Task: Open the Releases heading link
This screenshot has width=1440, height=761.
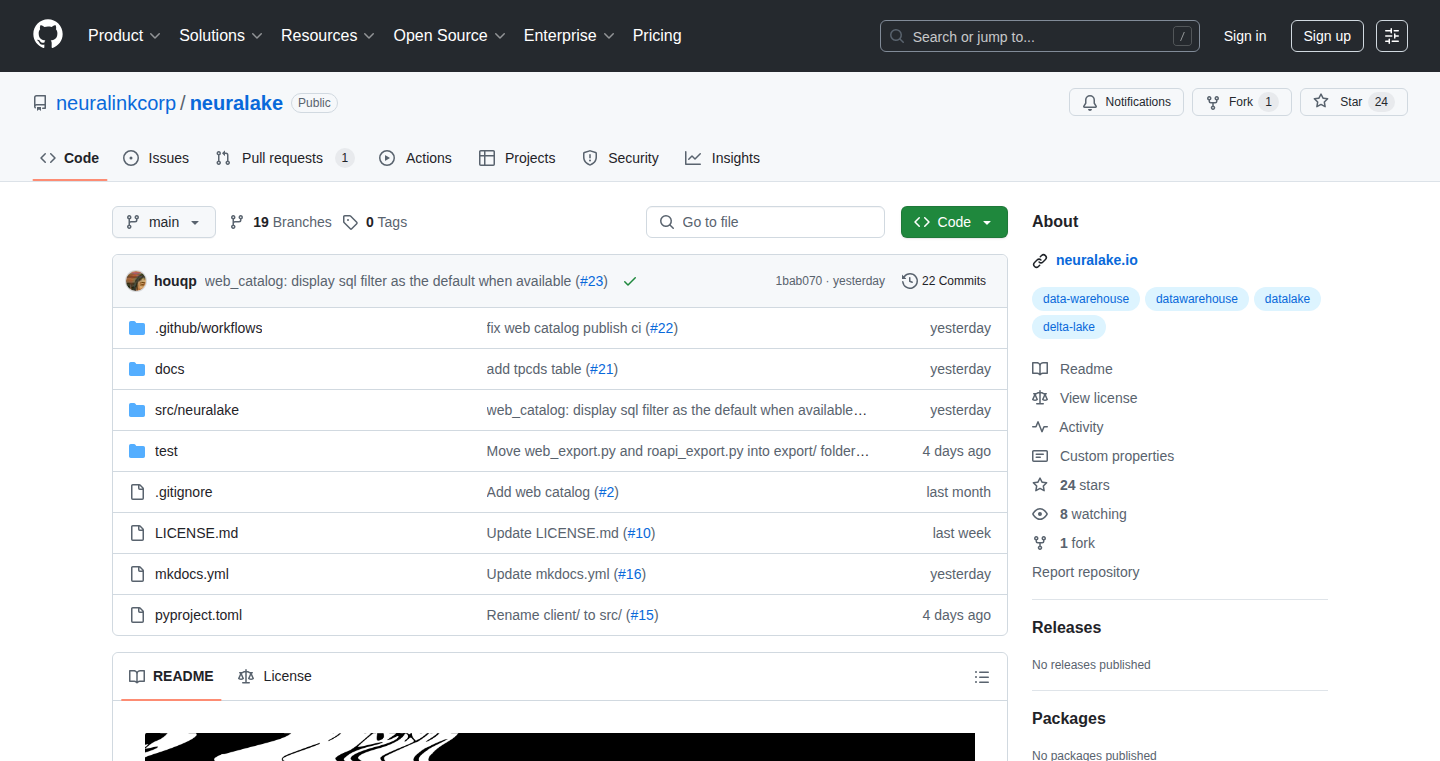Action: [1066, 627]
